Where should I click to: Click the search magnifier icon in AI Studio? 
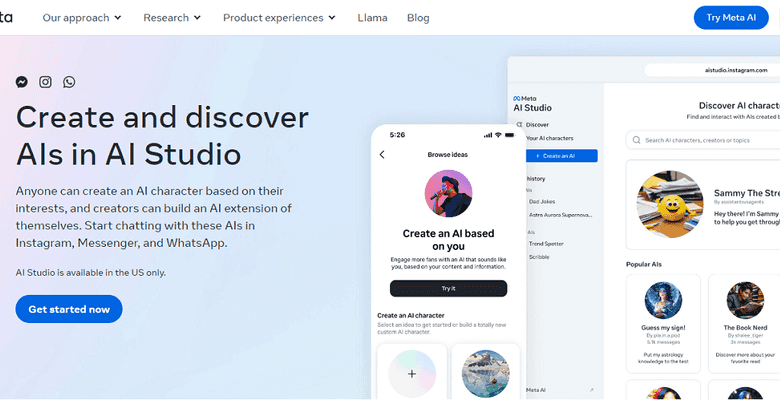tap(636, 140)
